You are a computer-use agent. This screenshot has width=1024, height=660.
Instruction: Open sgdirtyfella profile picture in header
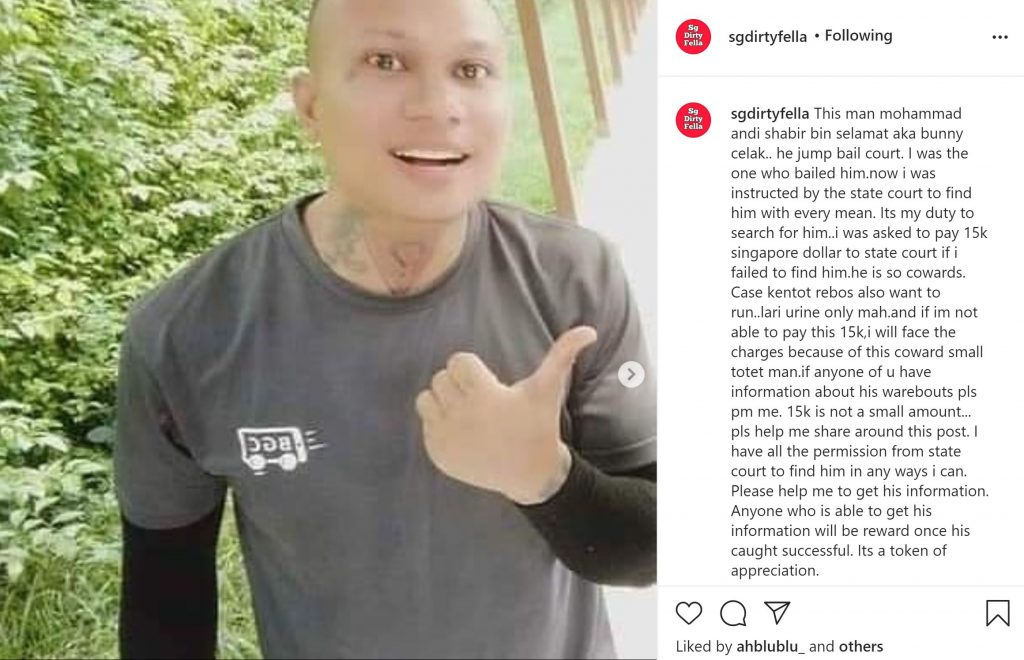(693, 37)
